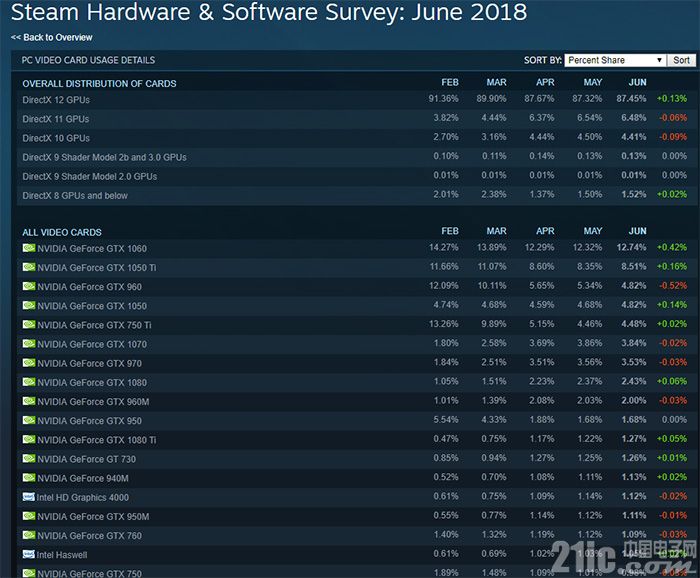Click the ALL VIDEO CARDS heading
Image resolution: width=700 pixels, height=578 pixels.
pyautogui.click(x=62, y=232)
